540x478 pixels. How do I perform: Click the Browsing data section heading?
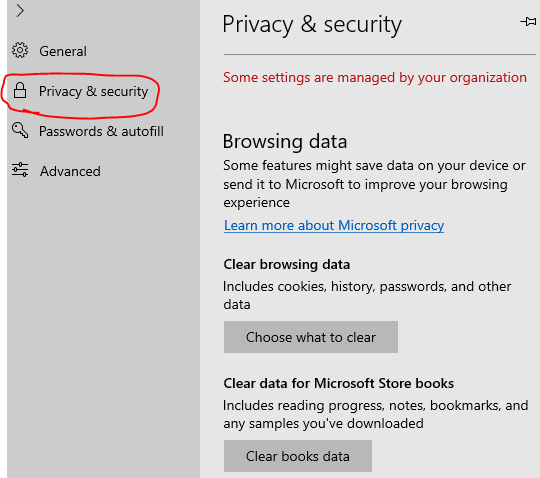tap(285, 142)
